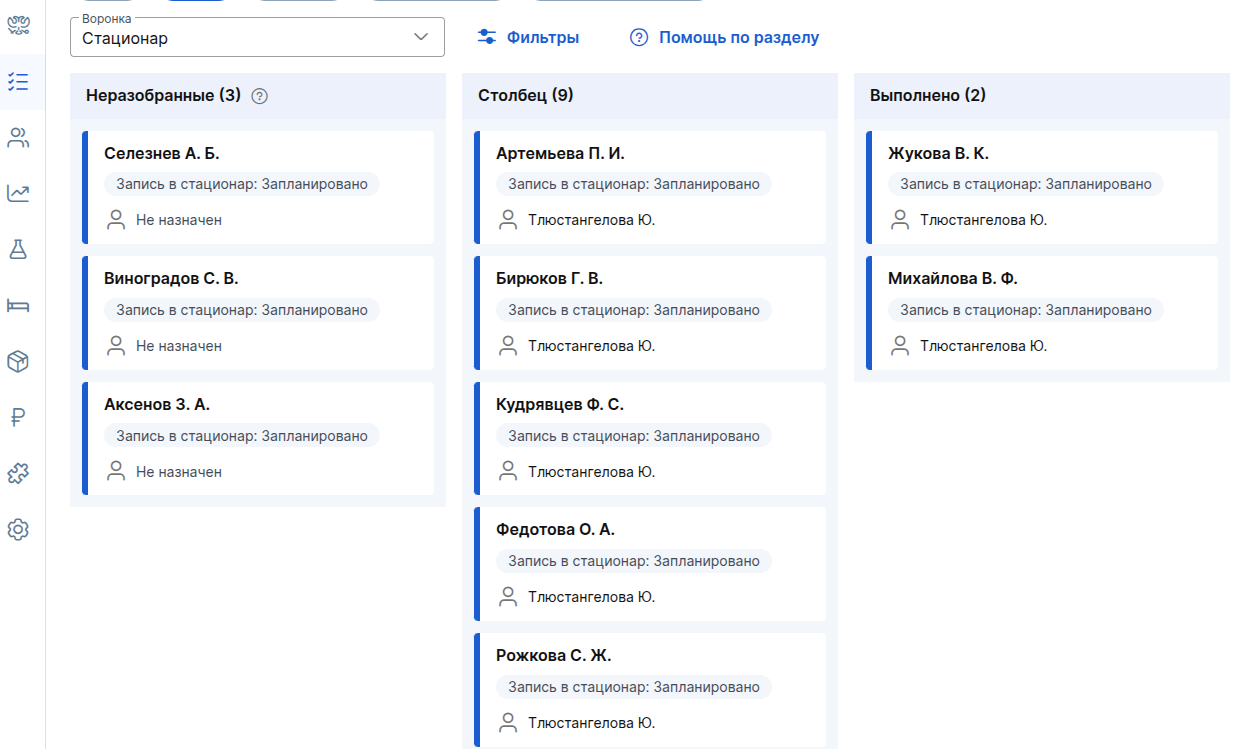Open the tasks list sidebar icon
1249x749 pixels.
18,82
